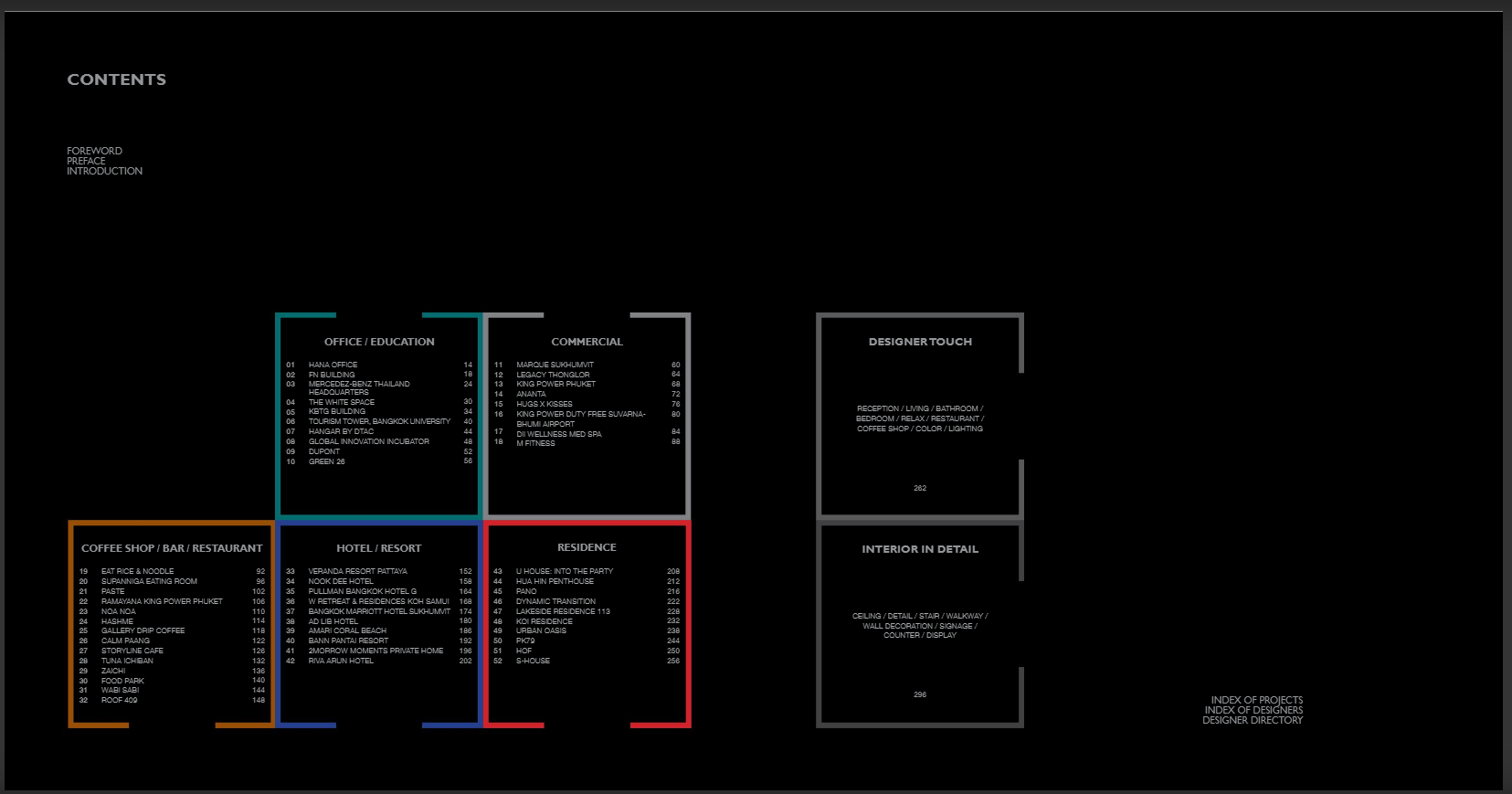Select the STORYLINE CAFE entry
This screenshot has height=794, width=1512.
click(132, 651)
